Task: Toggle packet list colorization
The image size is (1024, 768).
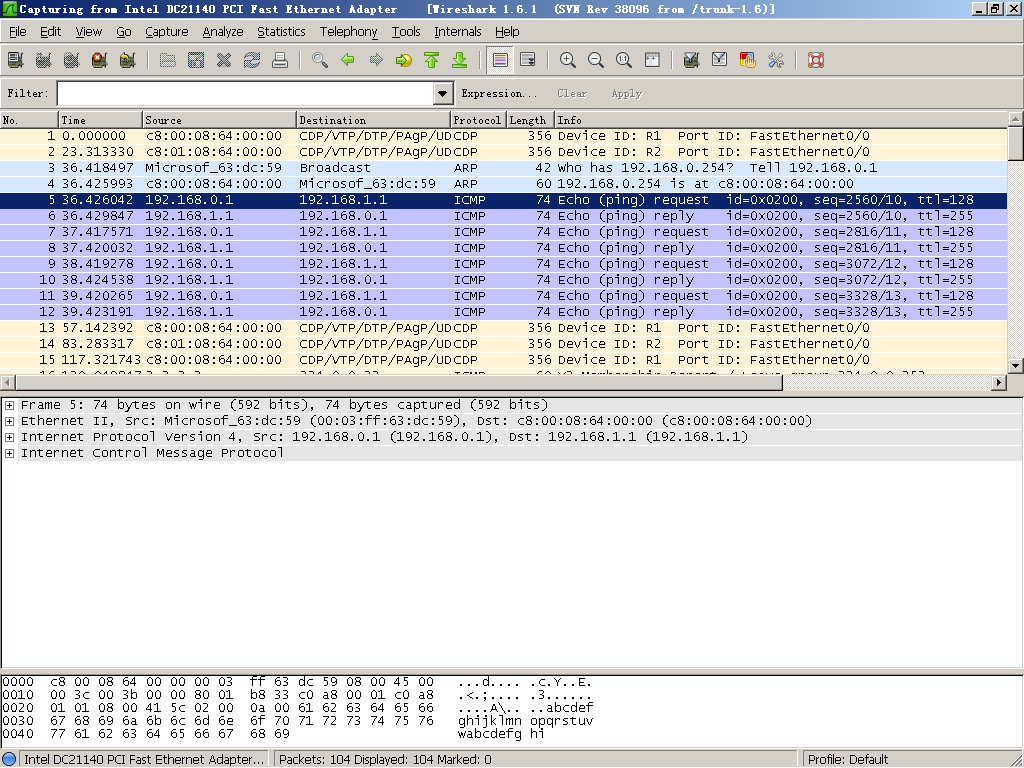Action: pos(500,60)
